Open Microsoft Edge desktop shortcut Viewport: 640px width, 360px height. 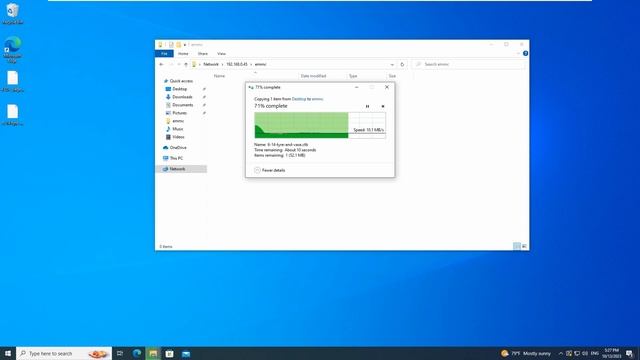click(13, 49)
